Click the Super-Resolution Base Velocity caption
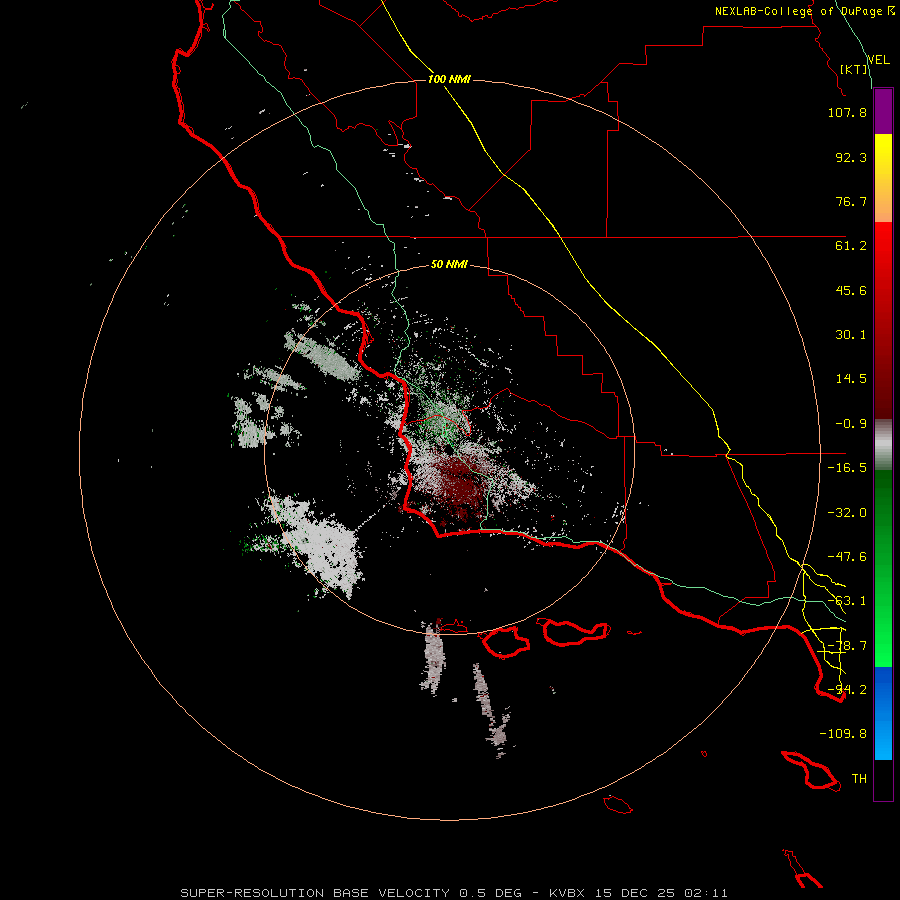Screen dimensions: 900x900 [454, 893]
